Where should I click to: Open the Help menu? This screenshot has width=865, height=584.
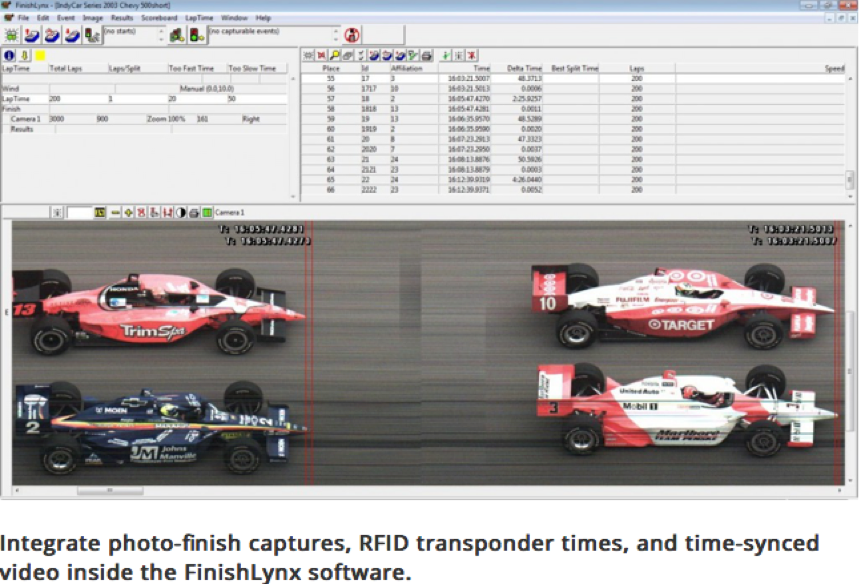263,18
